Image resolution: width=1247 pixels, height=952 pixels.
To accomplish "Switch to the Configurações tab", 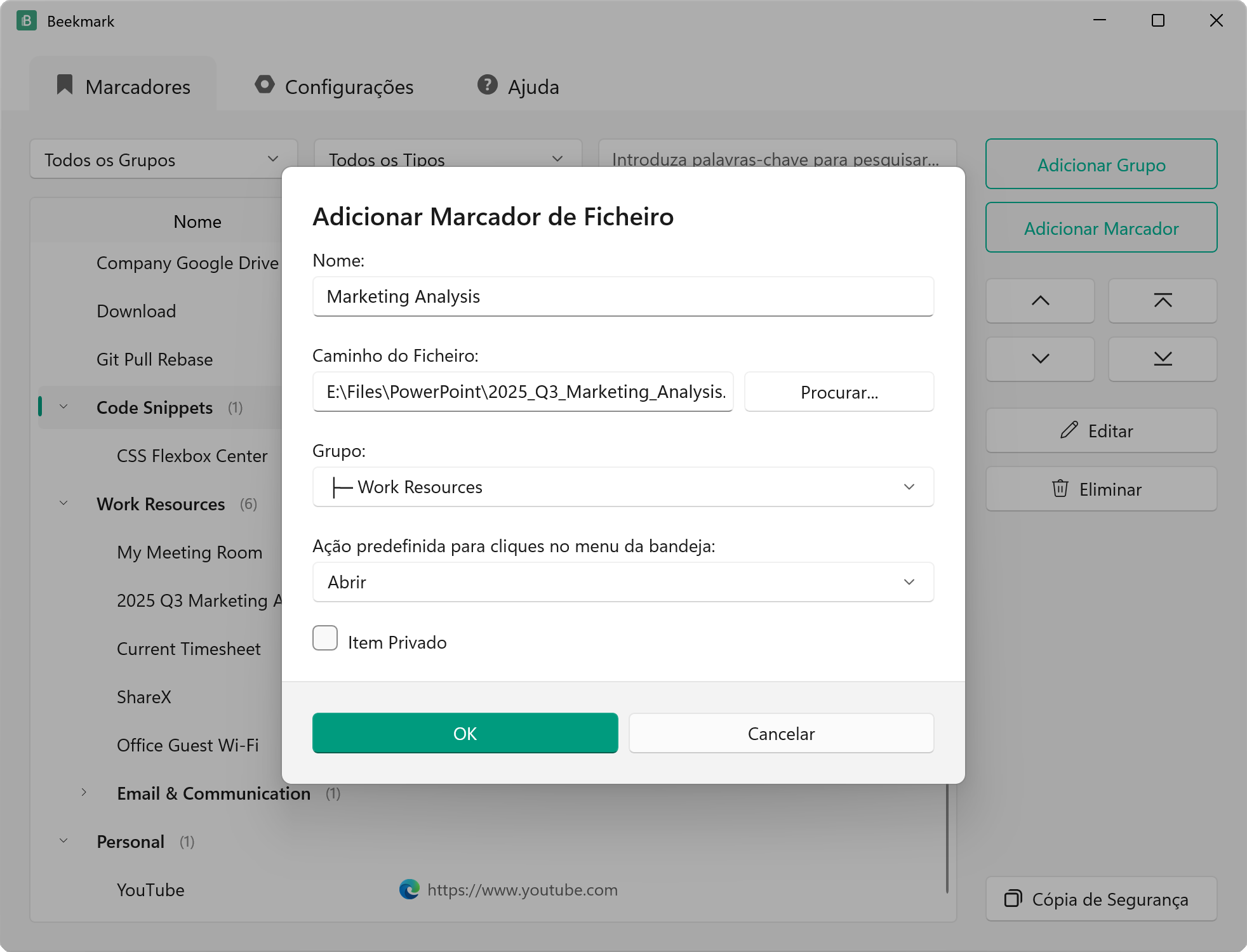I will 334,86.
